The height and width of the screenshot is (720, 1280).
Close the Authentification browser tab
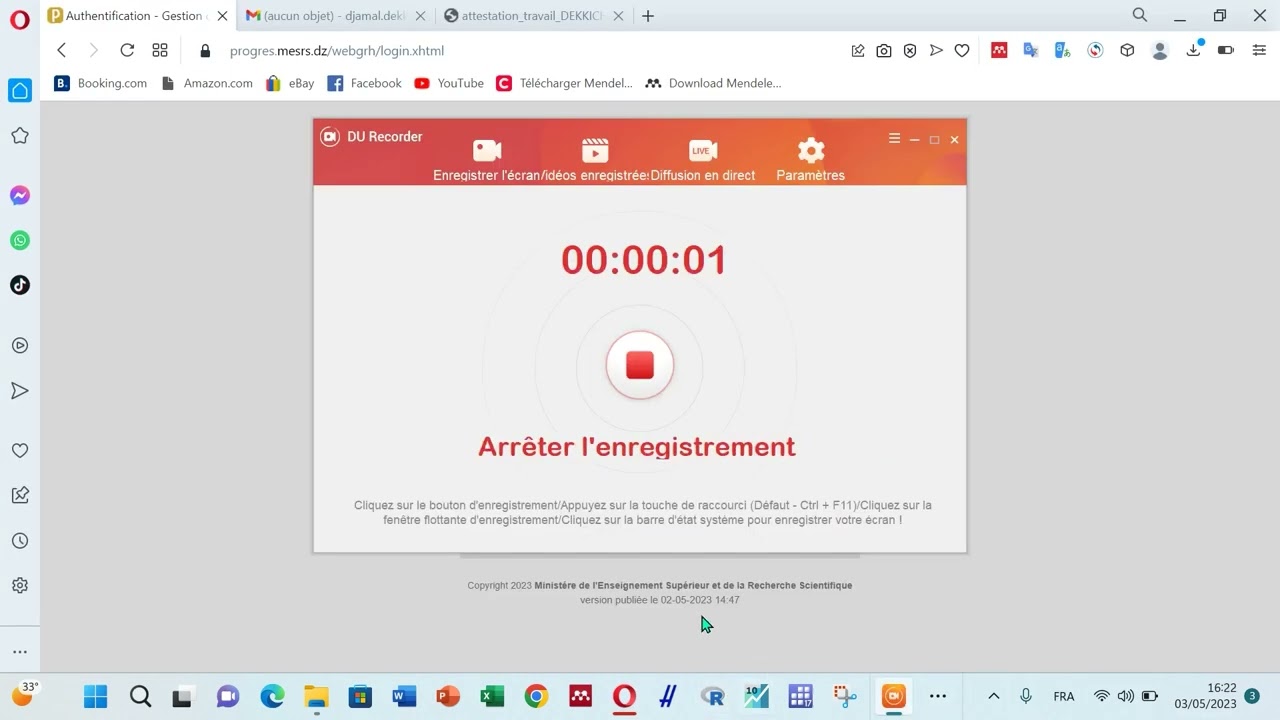(x=222, y=16)
